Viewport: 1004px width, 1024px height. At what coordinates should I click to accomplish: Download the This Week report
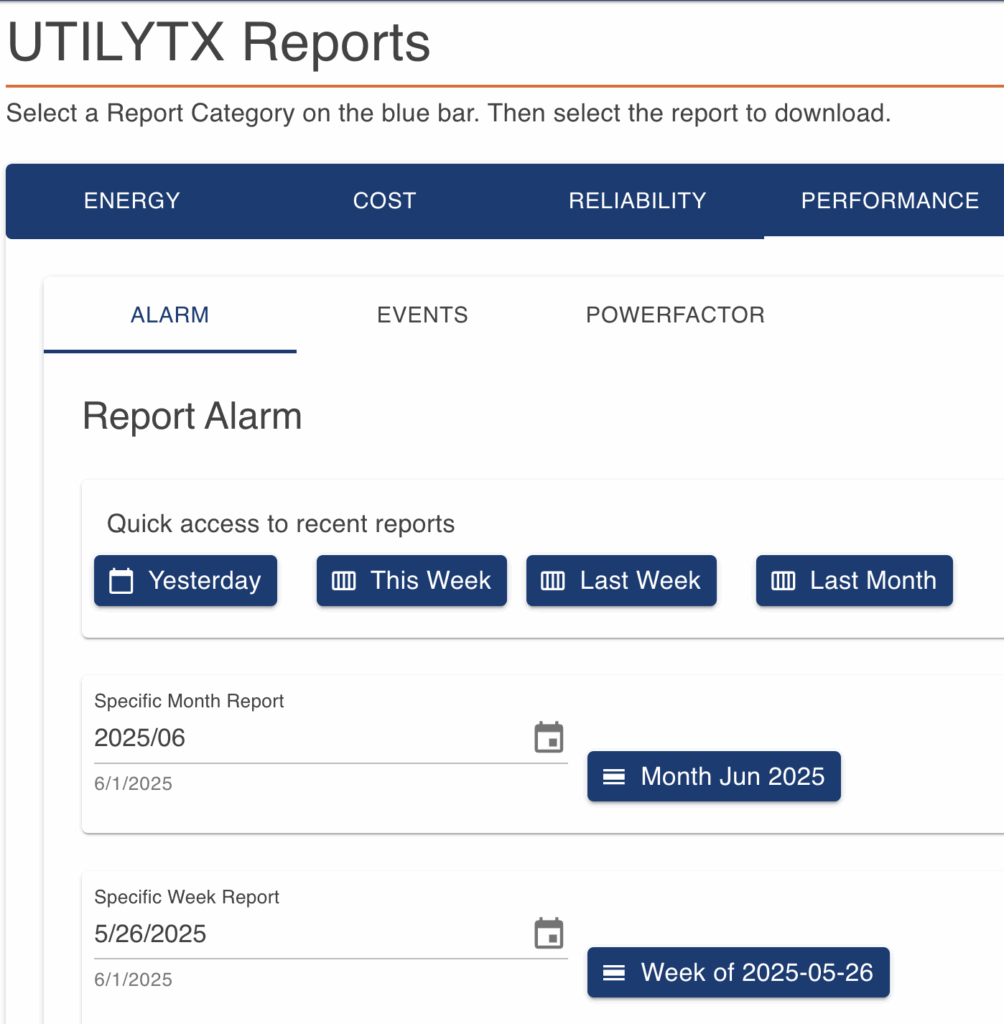tap(412, 581)
